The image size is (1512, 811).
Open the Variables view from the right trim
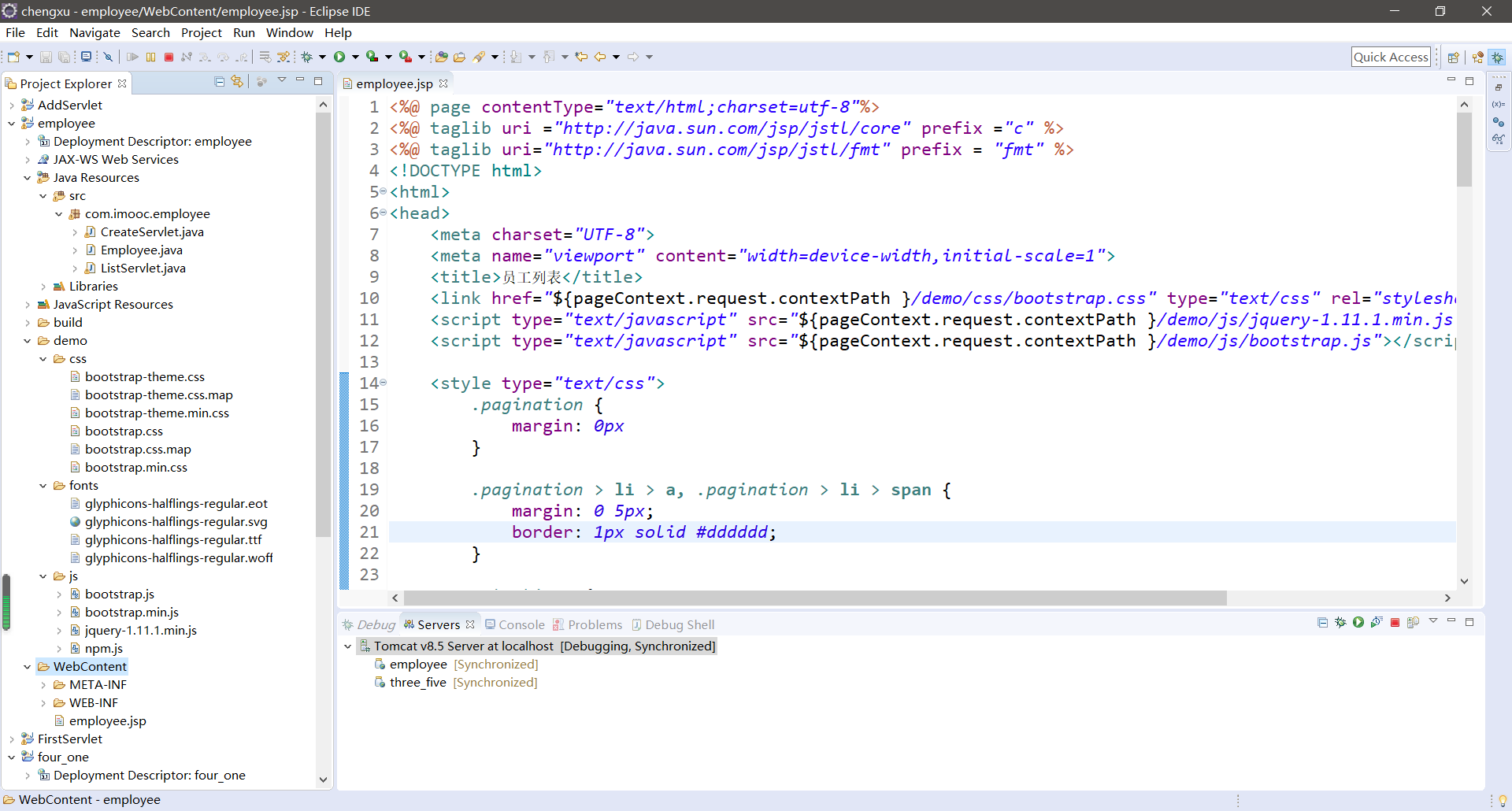(1499, 104)
